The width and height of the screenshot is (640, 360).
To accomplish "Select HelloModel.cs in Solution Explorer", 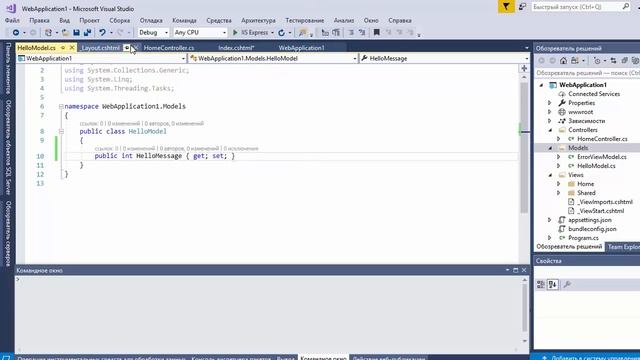I will click(x=596, y=166).
